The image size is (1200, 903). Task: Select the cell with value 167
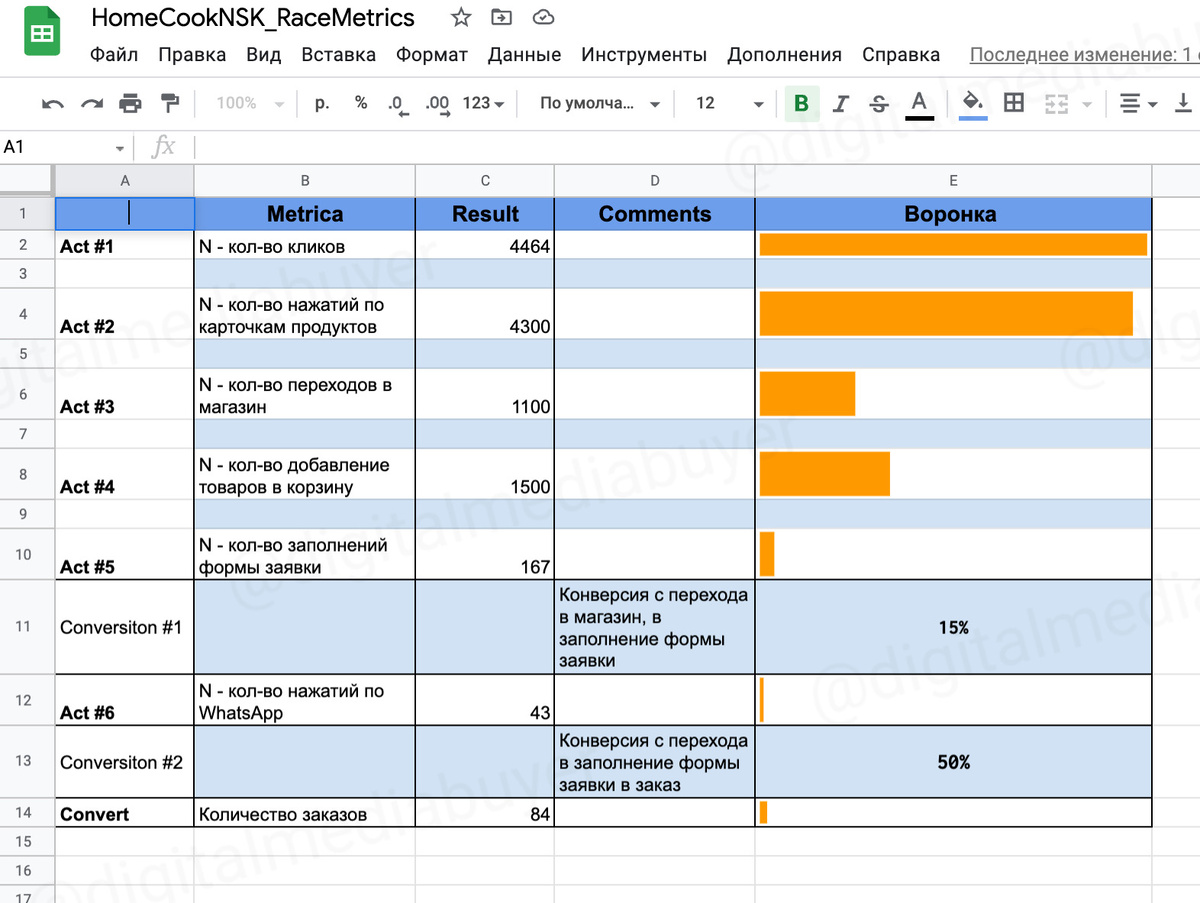coord(485,555)
